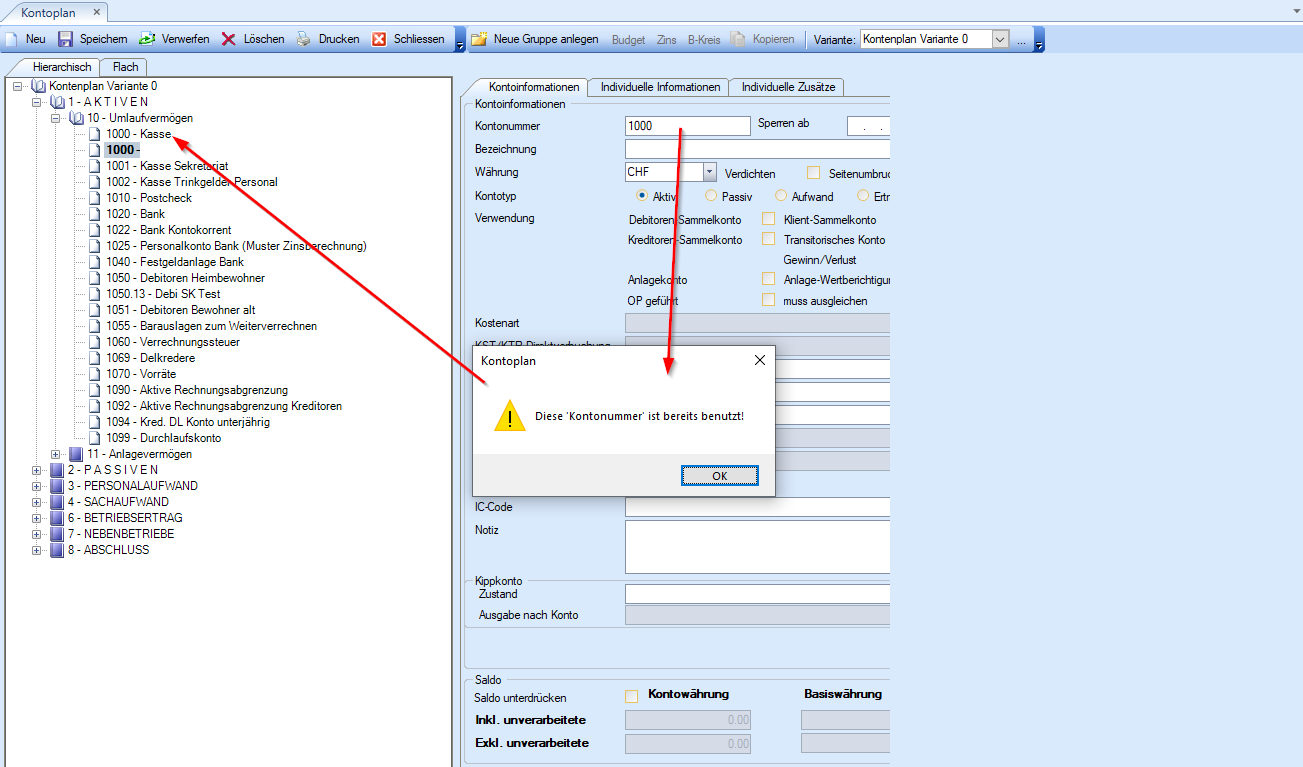The image size is (1303, 767).
Task: Expand the 2 - PASSIVEN group
Action: [38, 470]
